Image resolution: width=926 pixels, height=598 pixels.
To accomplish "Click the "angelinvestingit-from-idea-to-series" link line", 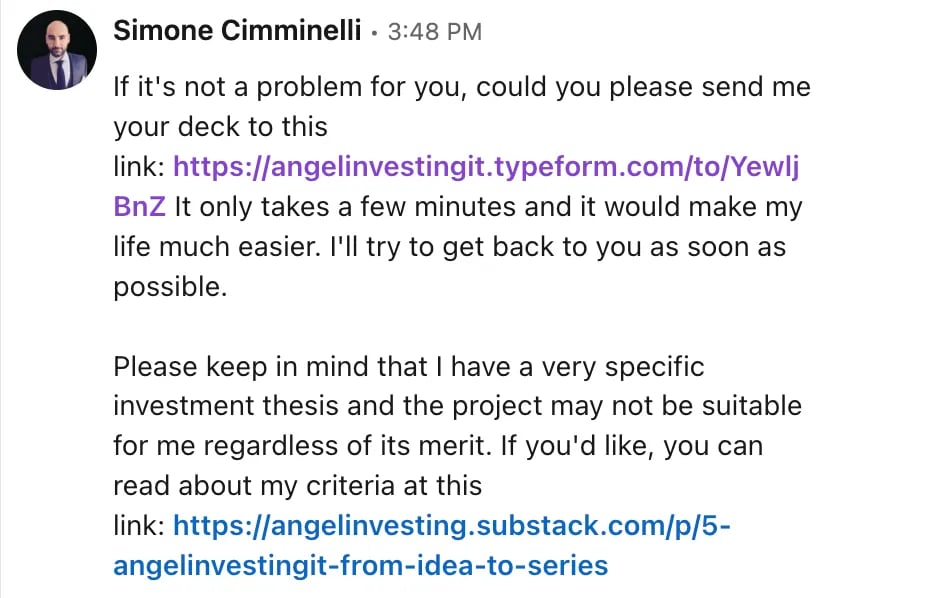I will [360, 566].
